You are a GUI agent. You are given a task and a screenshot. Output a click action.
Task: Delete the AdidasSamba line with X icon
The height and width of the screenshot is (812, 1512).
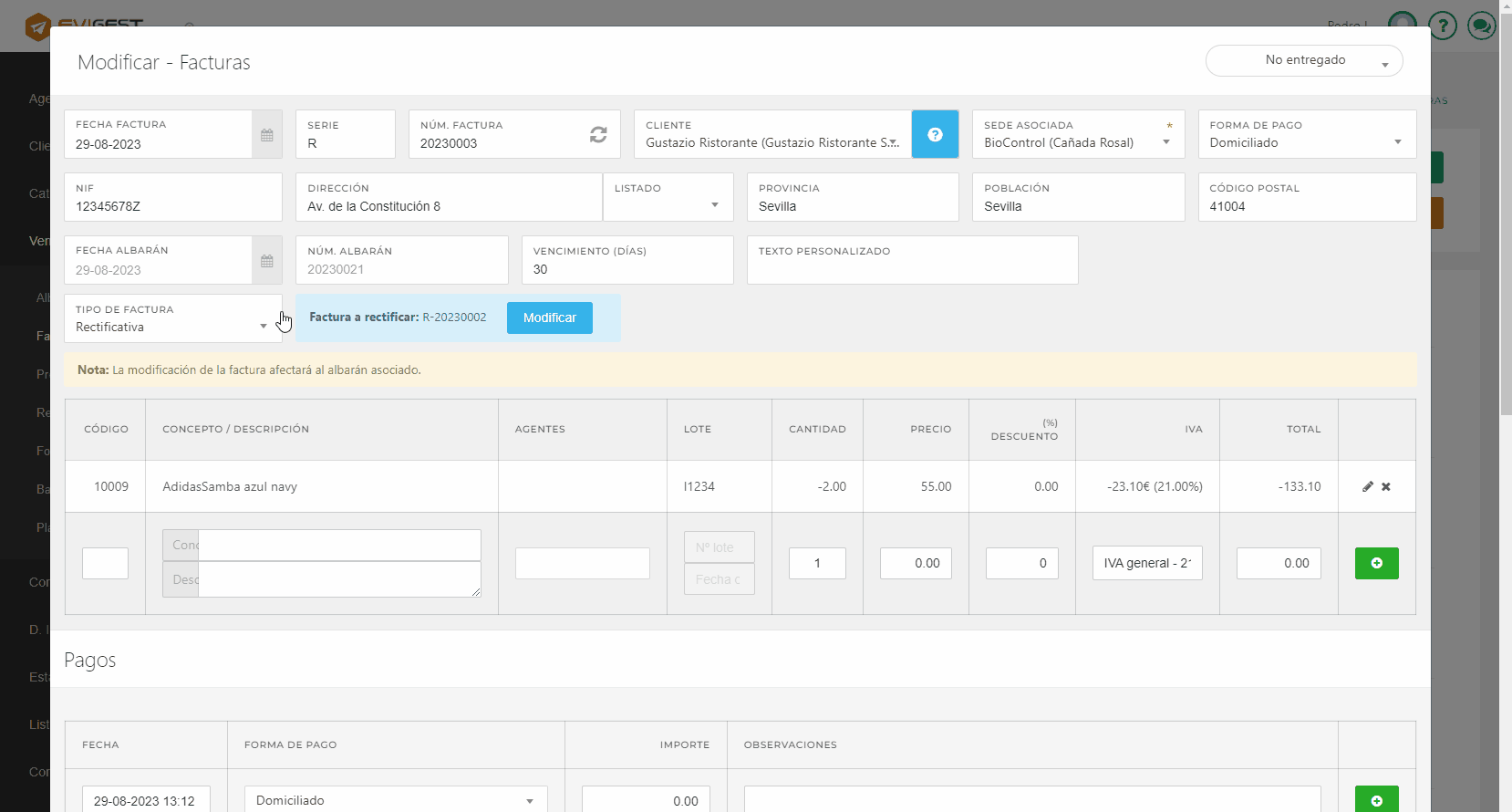click(1386, 487)
